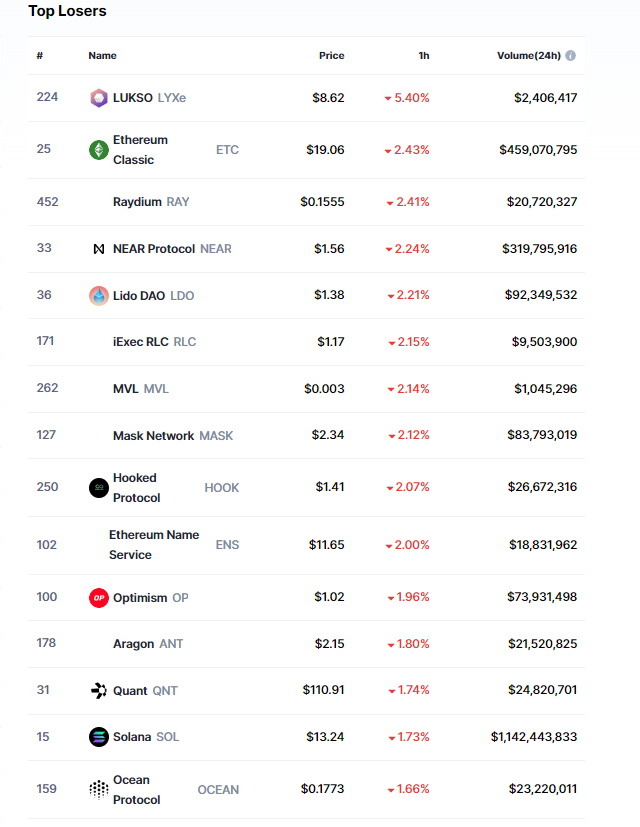Viewport: 640px width, 827px height.
Task: Sort table by Price column header
Action: (x=331, y=56)
